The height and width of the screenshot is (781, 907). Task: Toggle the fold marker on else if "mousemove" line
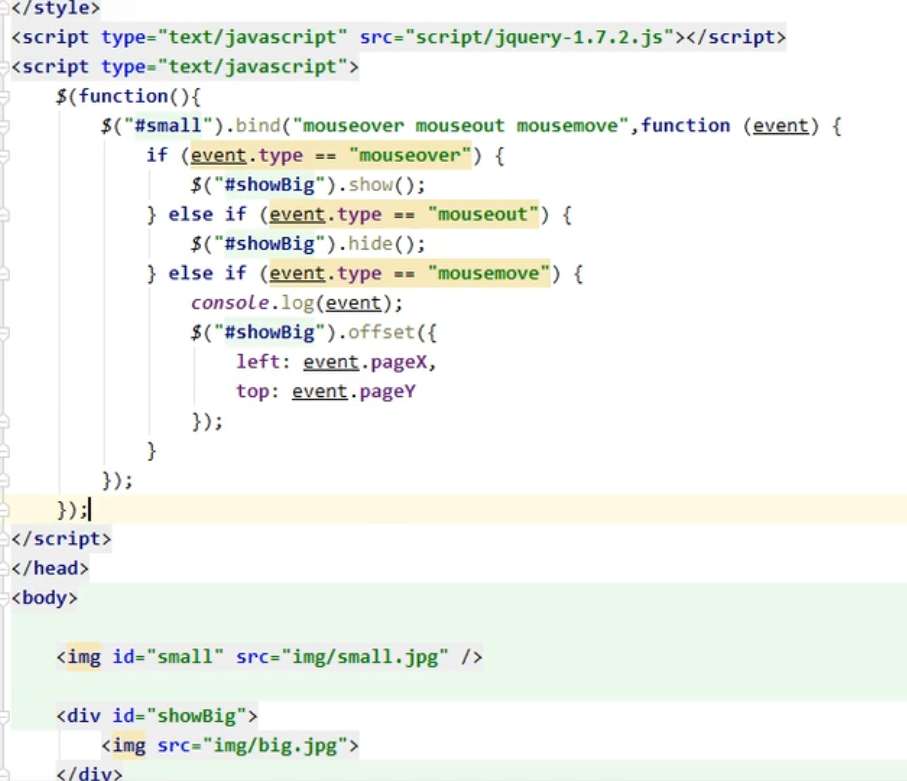click(4, 274)
